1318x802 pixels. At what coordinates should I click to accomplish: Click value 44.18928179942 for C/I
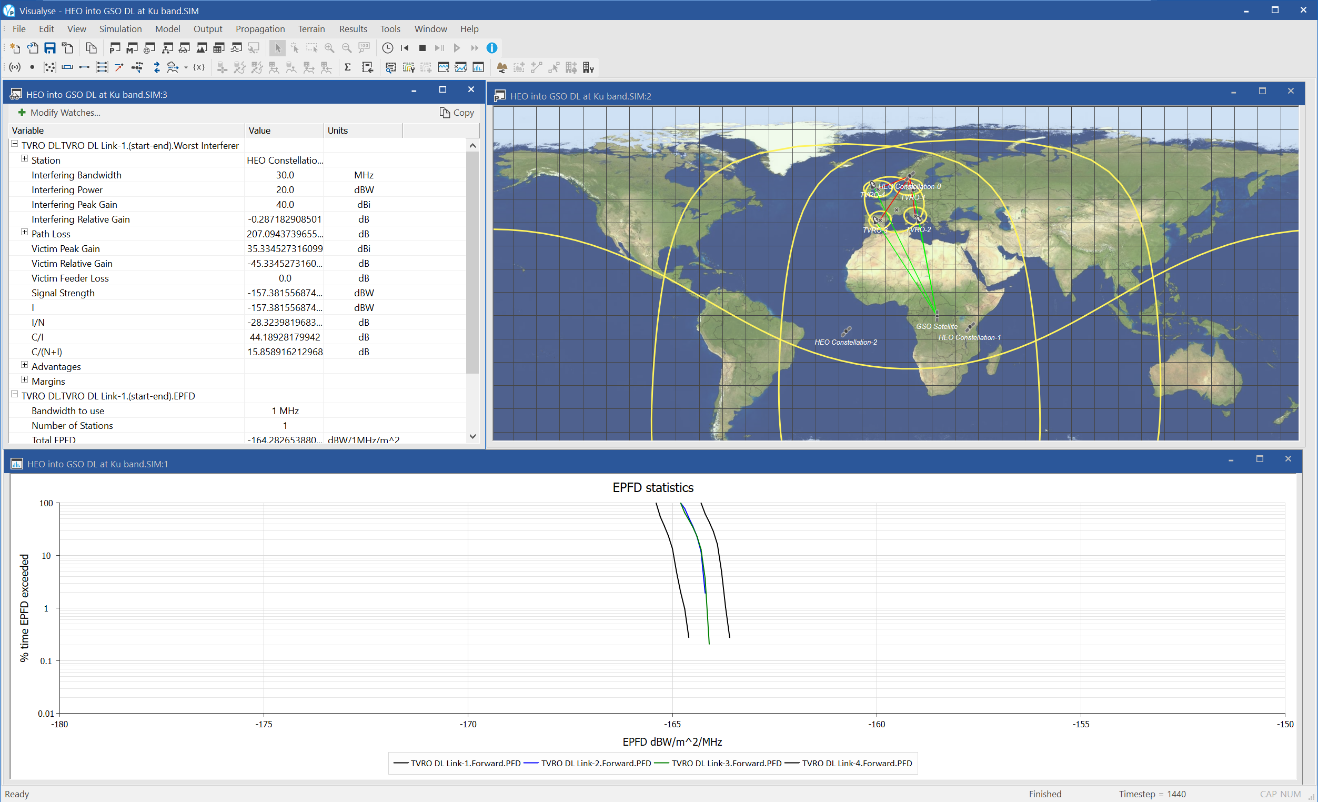pyautogui.click(x=284, y=337)
